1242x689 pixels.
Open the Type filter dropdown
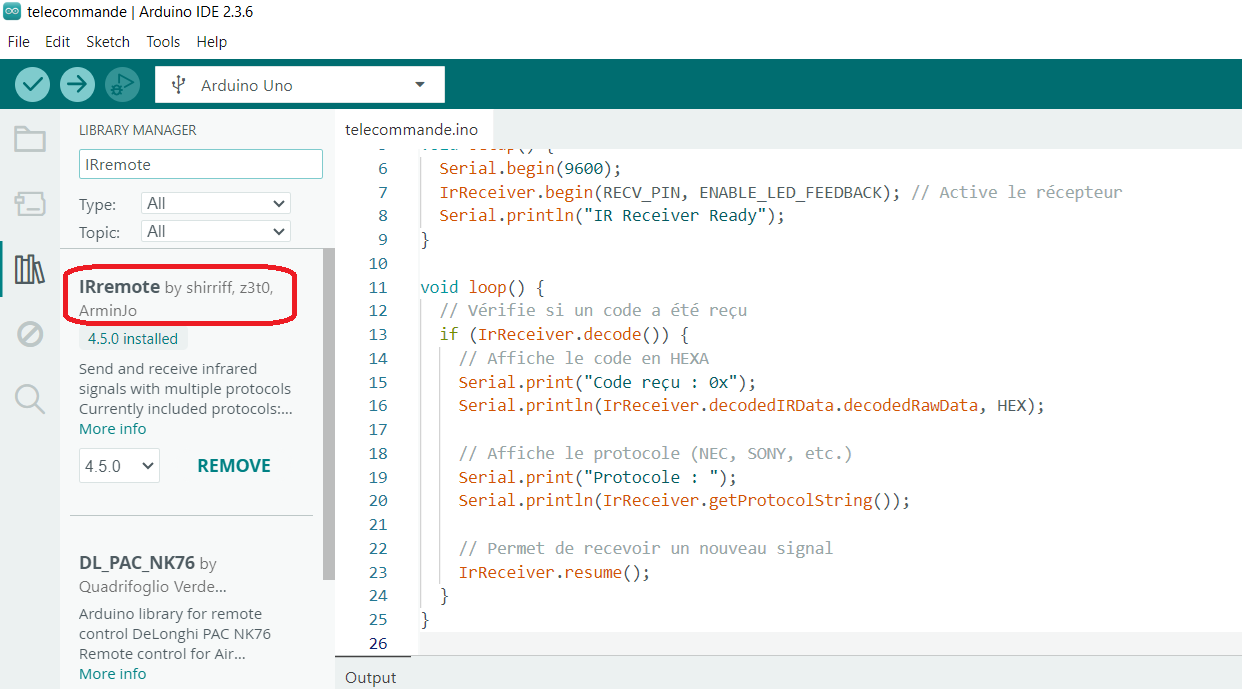click(x=216, y=203)
